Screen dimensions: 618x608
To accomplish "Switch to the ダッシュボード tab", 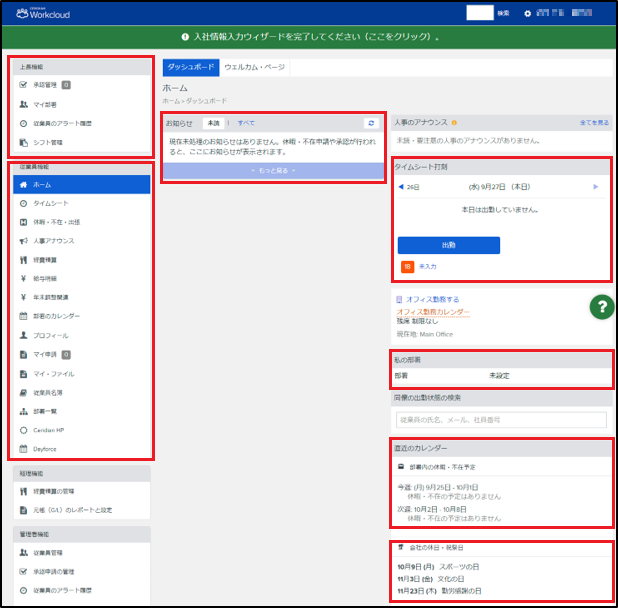I will pyautogui.click(x=191, y=67).
